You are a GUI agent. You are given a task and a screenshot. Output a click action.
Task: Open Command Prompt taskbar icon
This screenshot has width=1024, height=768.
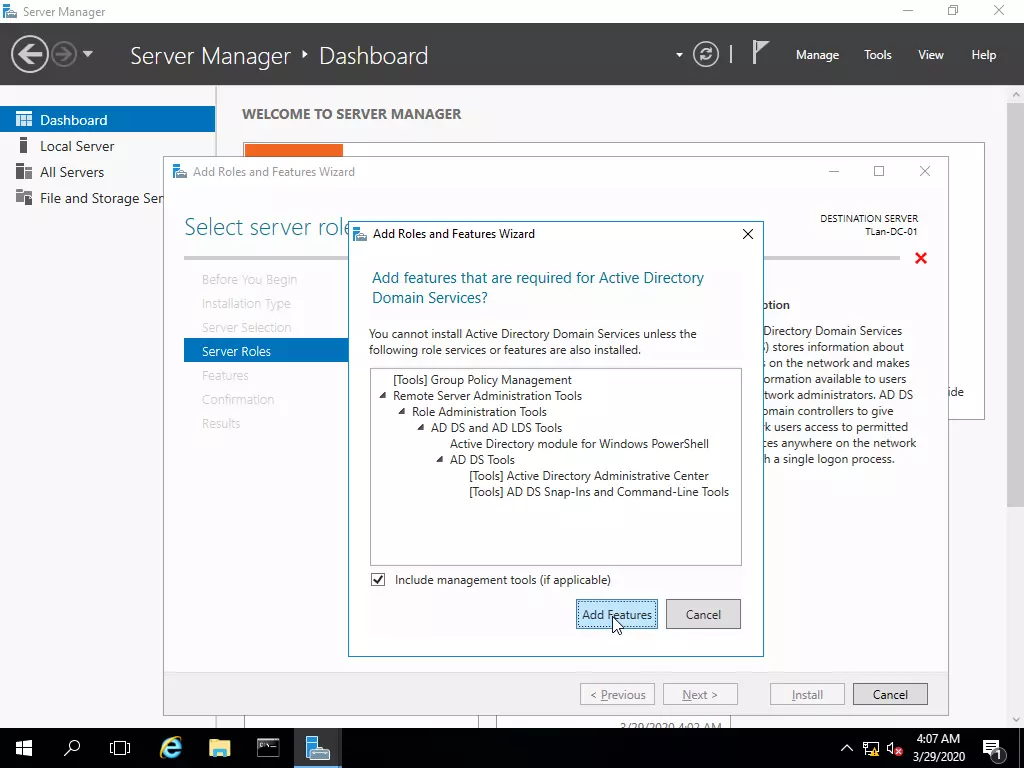click(268, 748)
